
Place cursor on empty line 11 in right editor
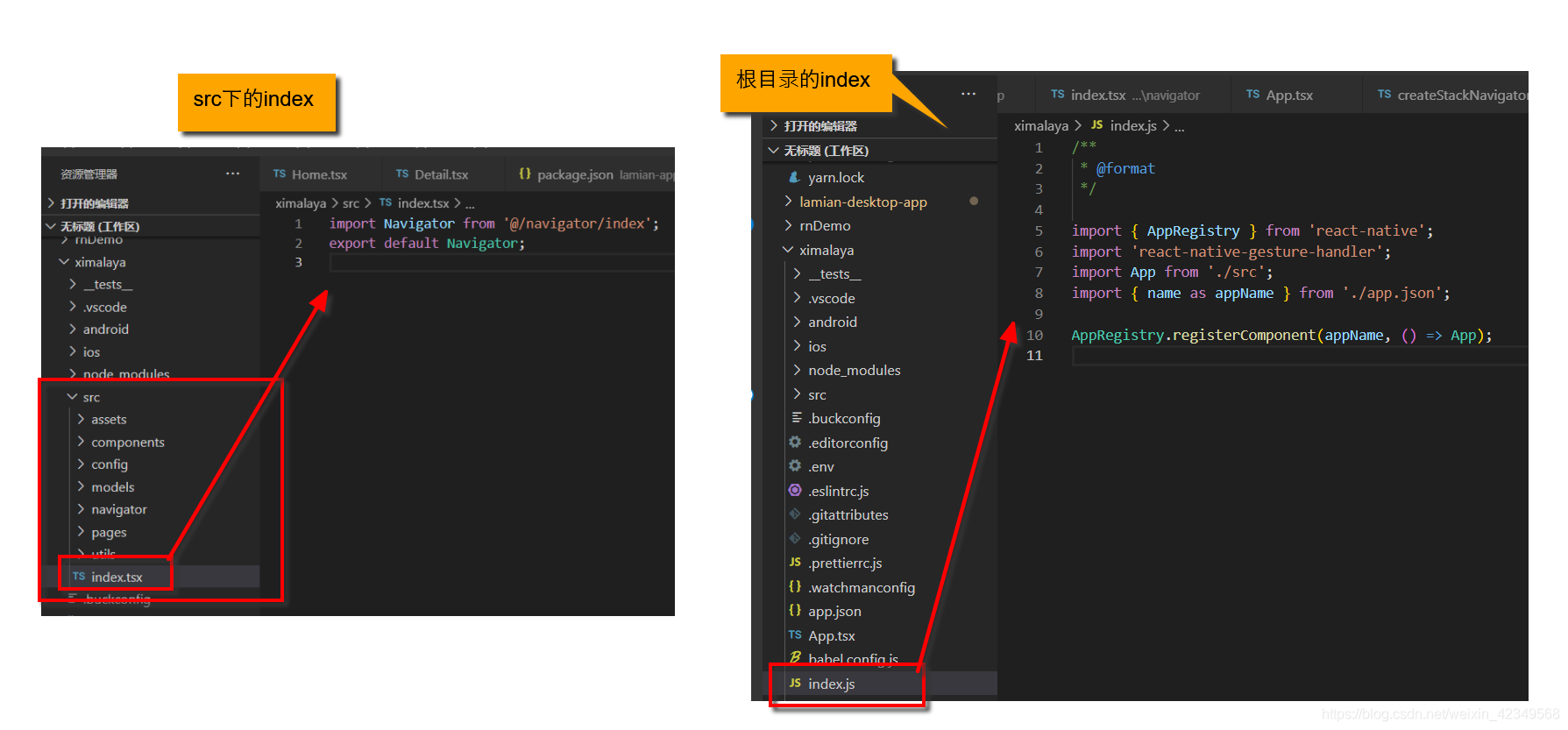[x=1300, y=356]
